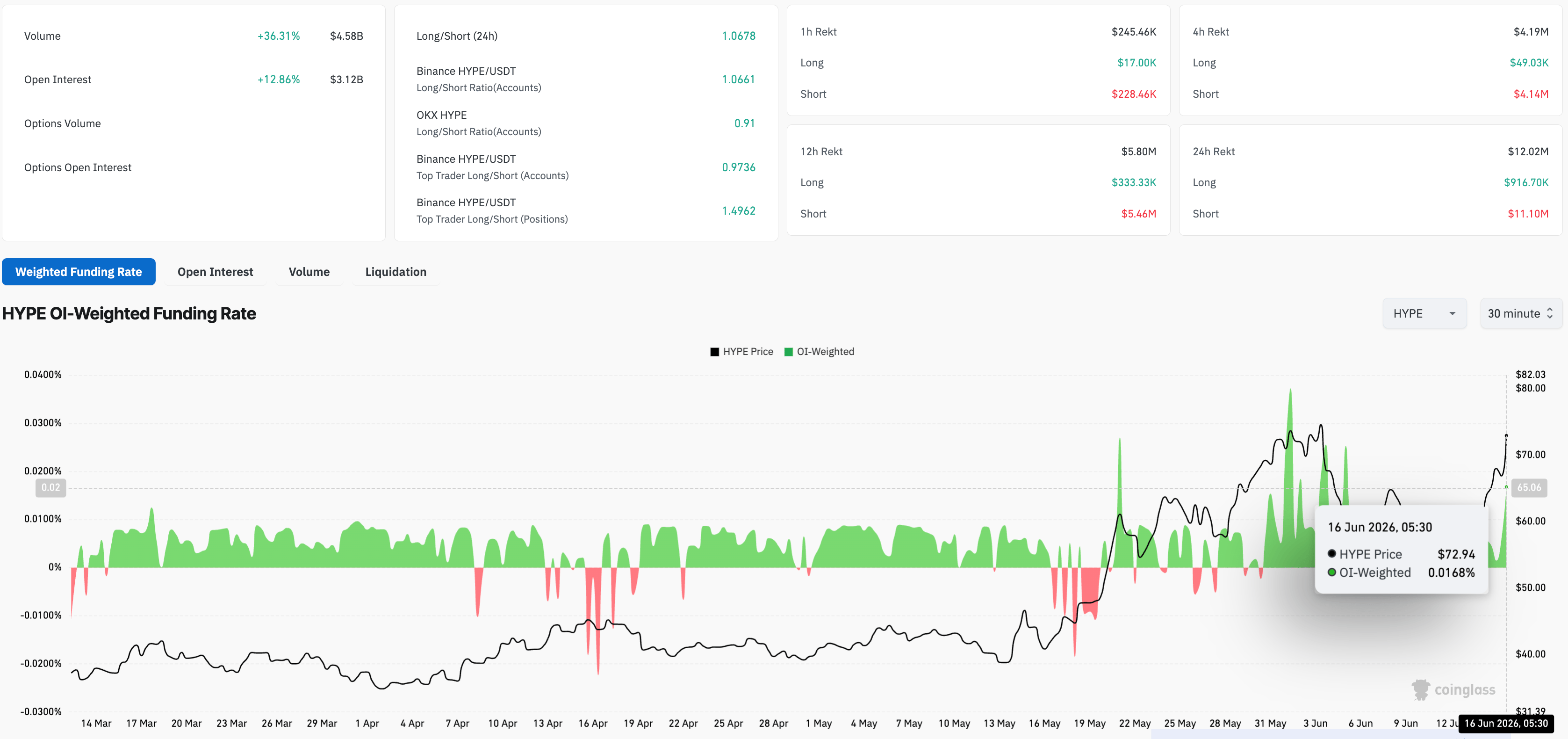Select the Weighted Funding Rate tab
1568x739 pixels.
[x=79, y=271]
